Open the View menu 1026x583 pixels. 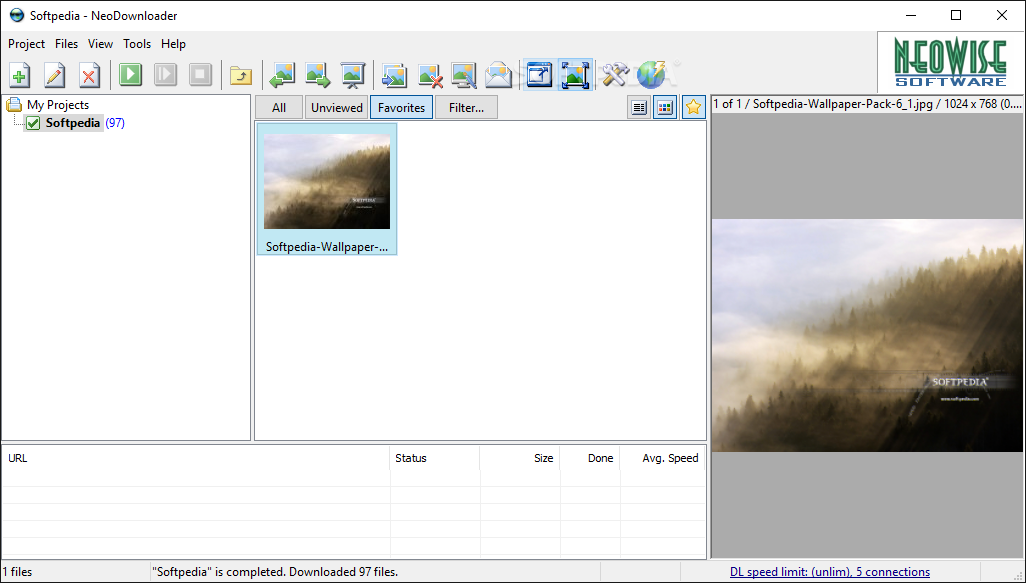[100, 44]
